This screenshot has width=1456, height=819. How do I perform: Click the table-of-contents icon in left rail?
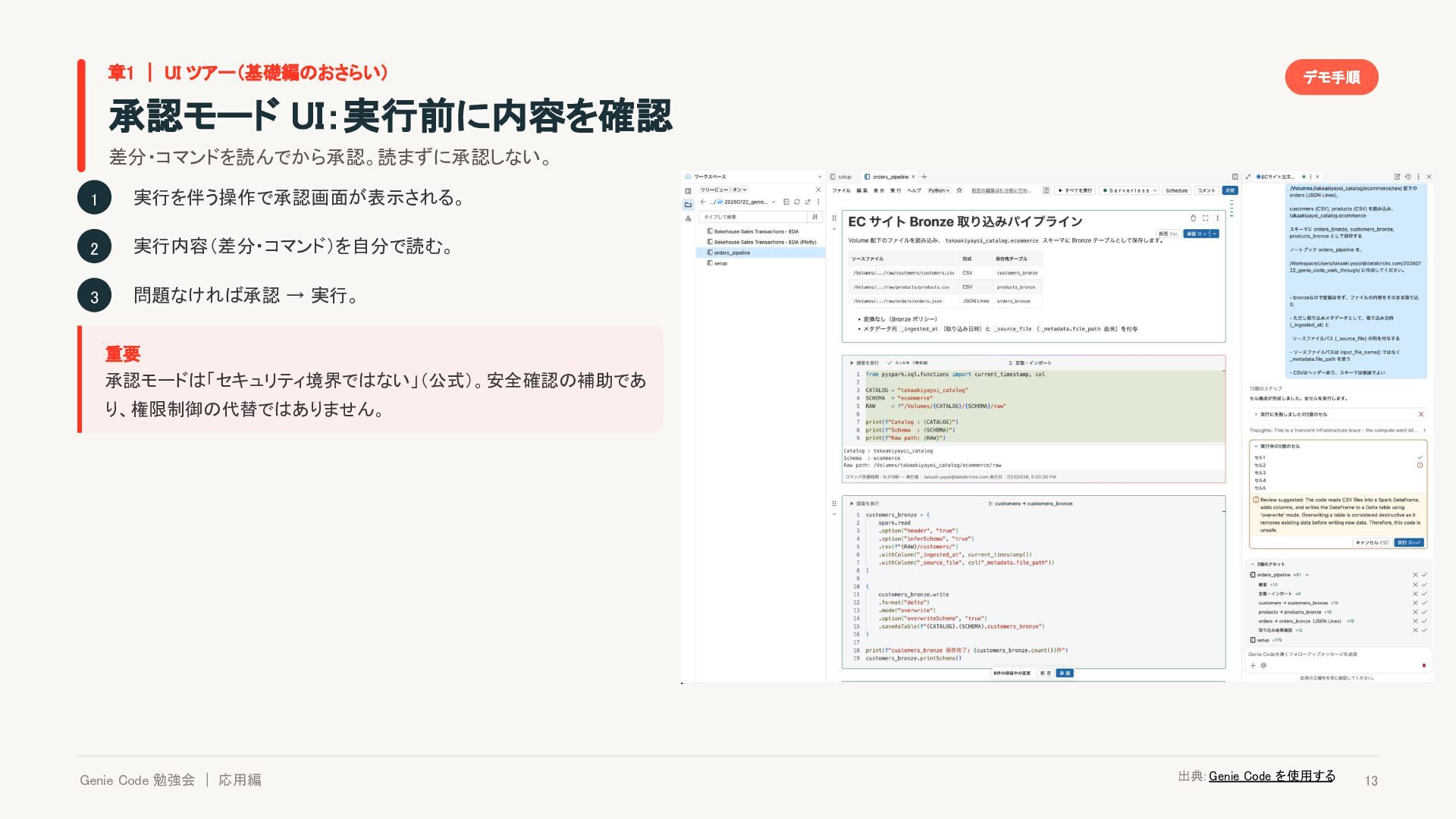pos(688,191)
